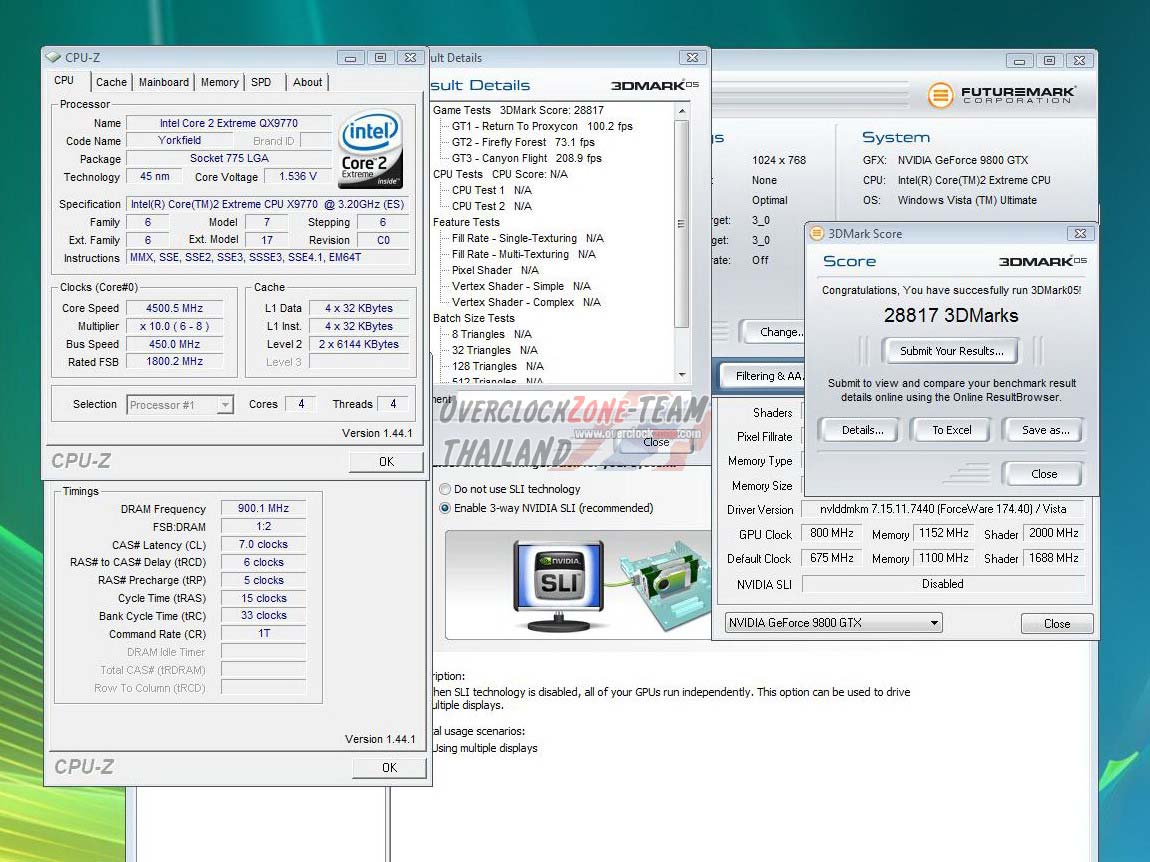
Task: Click the Intel Core 2 Extreme logo
Action: coord(371,149)
